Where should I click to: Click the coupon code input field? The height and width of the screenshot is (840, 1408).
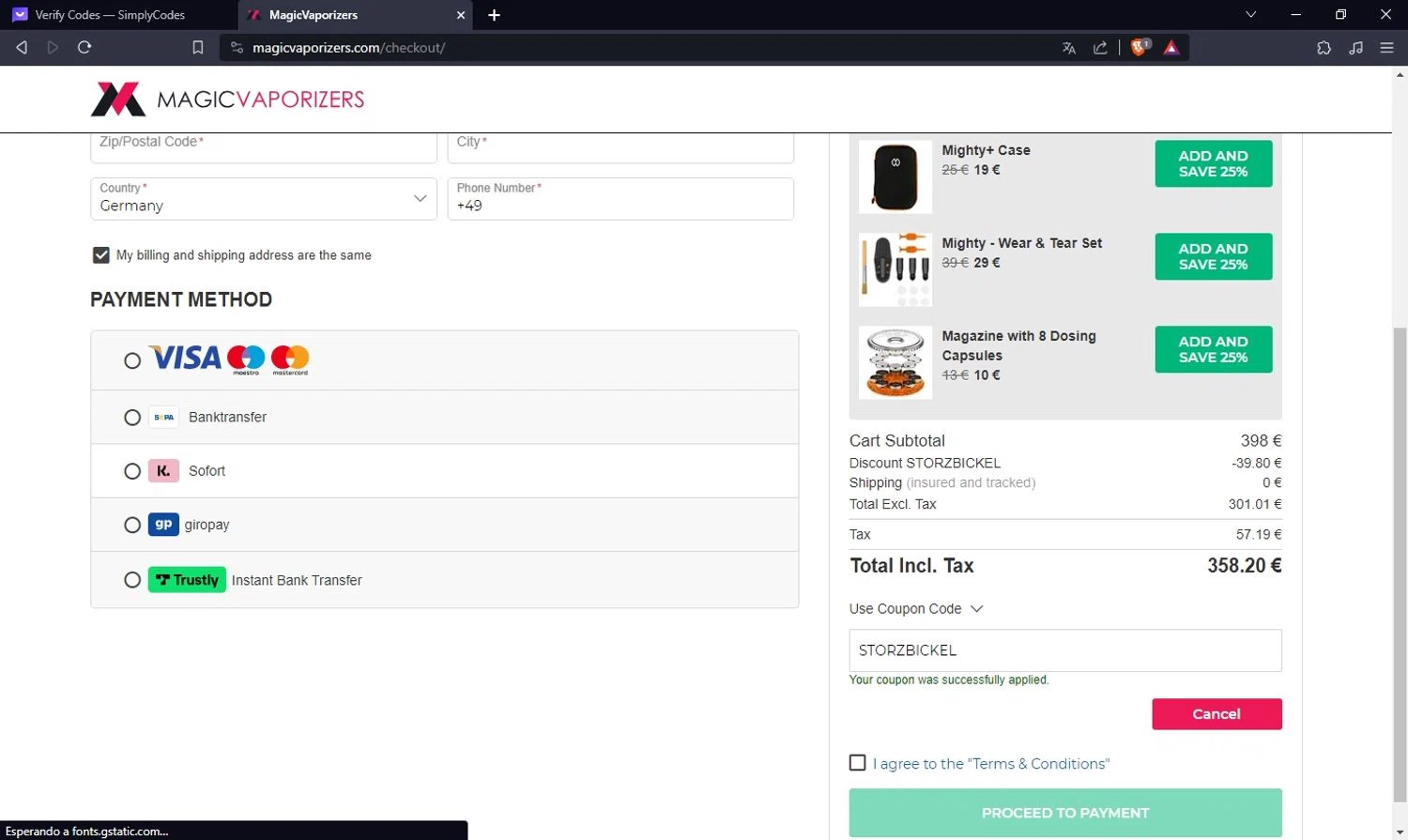click(1065, 650)
